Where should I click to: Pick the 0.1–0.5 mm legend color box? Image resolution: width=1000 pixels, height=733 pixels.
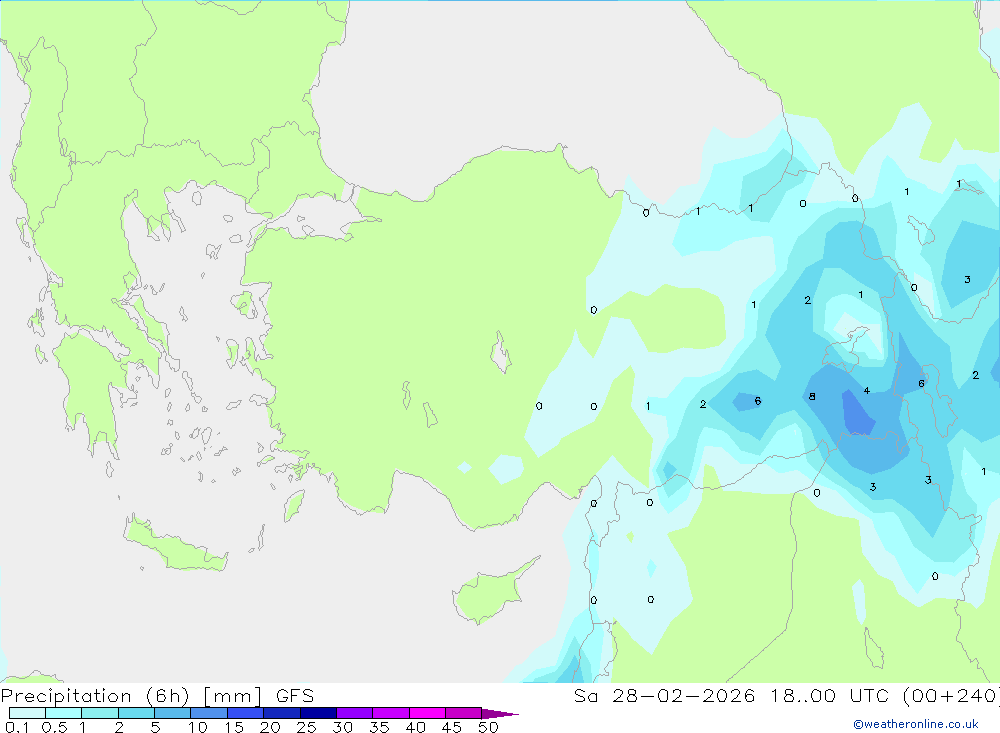point(27,713)
